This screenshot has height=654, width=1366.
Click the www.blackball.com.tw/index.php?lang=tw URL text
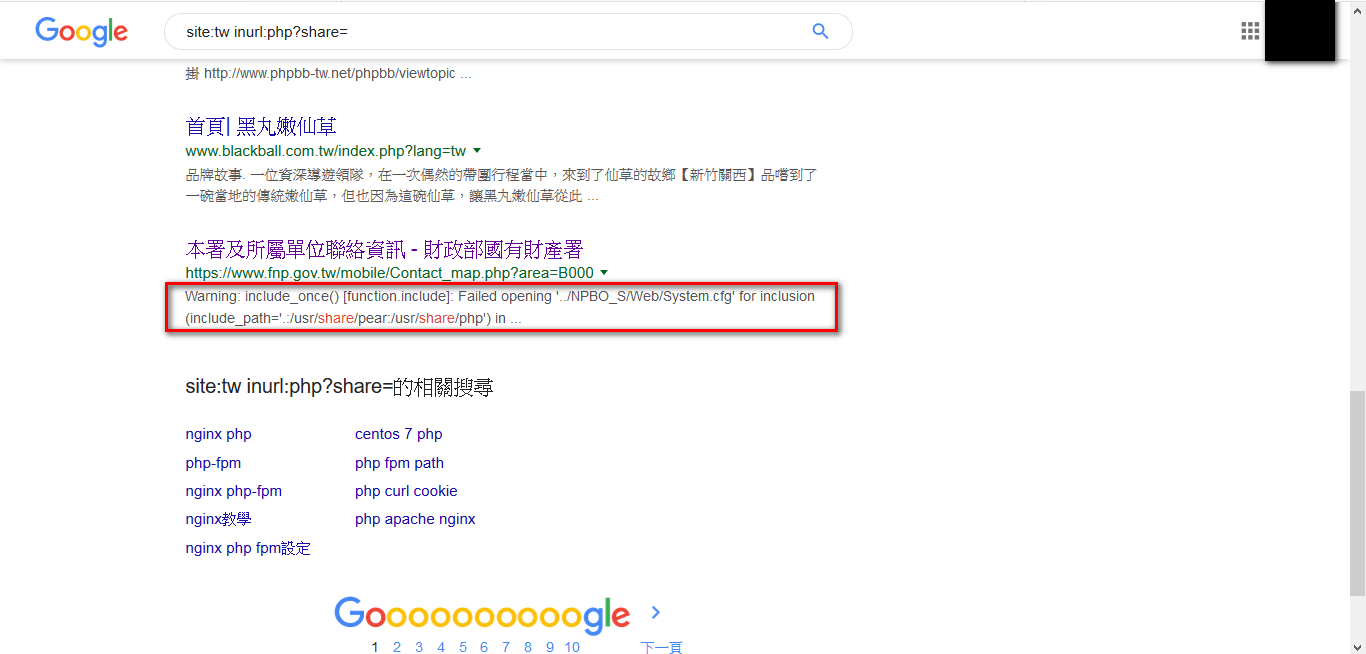[x=326, y=151]
